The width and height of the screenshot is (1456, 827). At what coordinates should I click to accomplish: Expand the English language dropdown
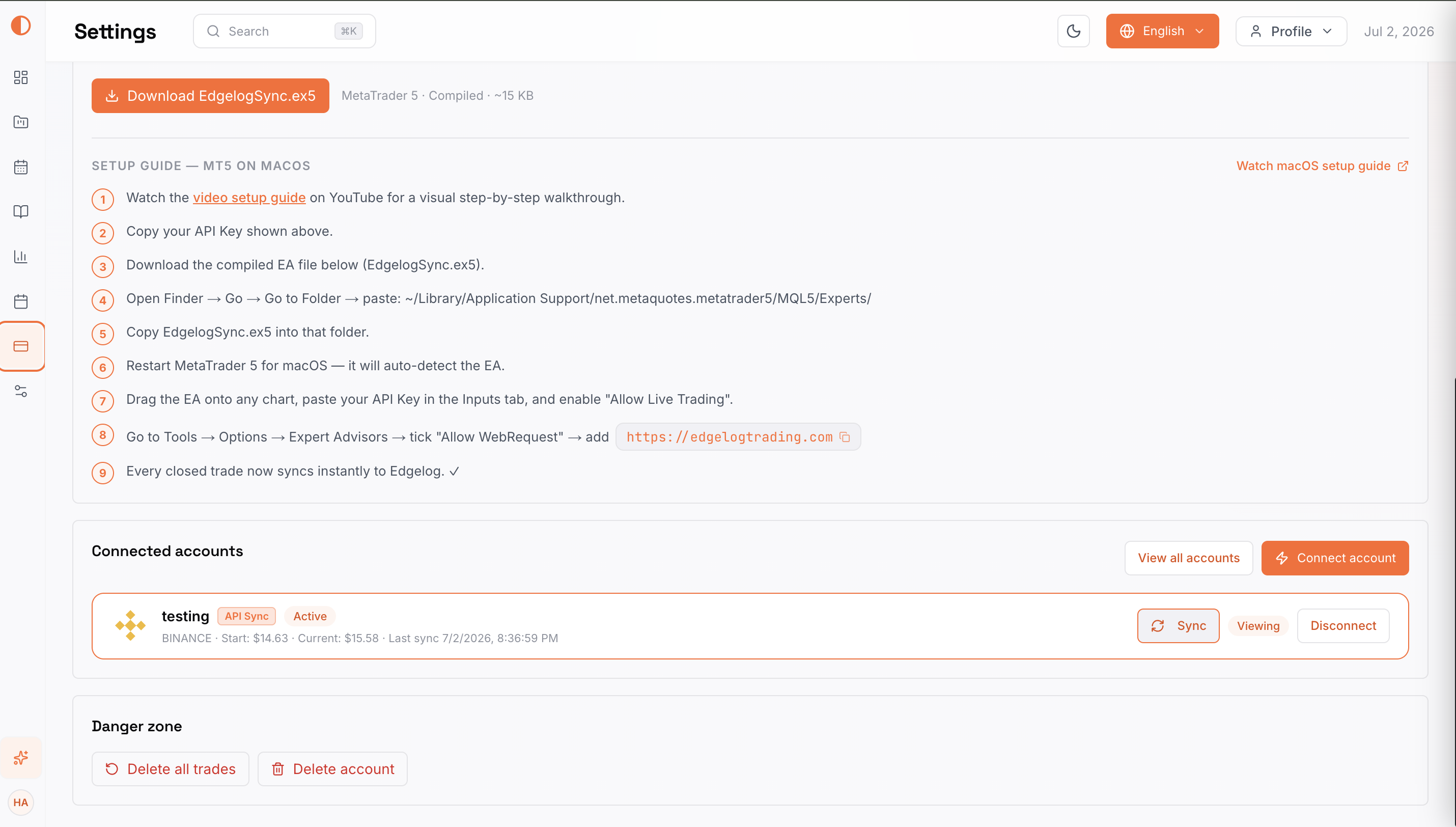coord(1162,31)
